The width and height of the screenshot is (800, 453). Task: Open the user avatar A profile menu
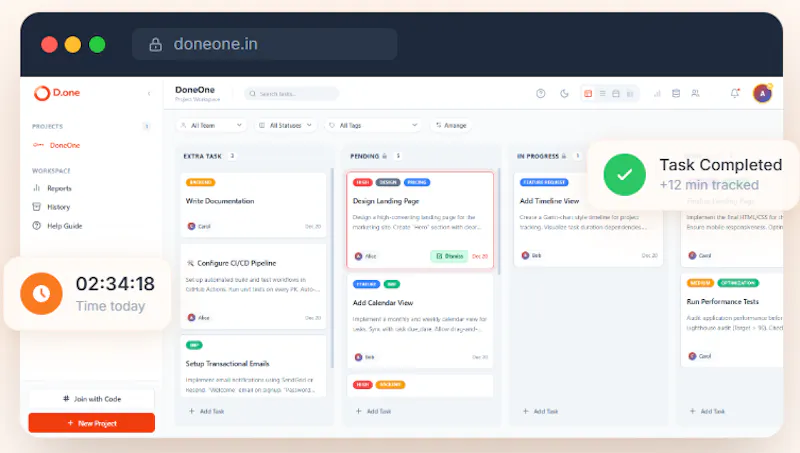763,93
